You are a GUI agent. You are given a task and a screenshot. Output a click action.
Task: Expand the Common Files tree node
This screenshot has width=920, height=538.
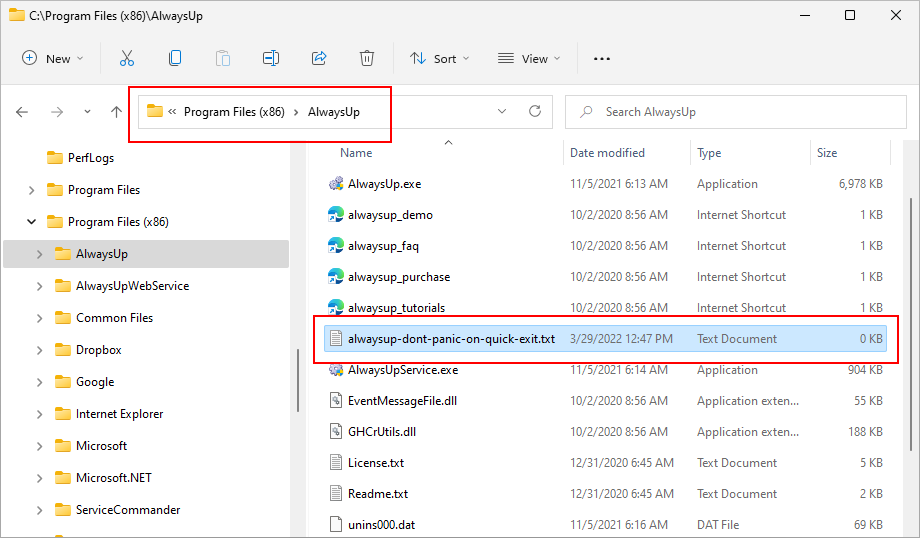coord(39,318)
